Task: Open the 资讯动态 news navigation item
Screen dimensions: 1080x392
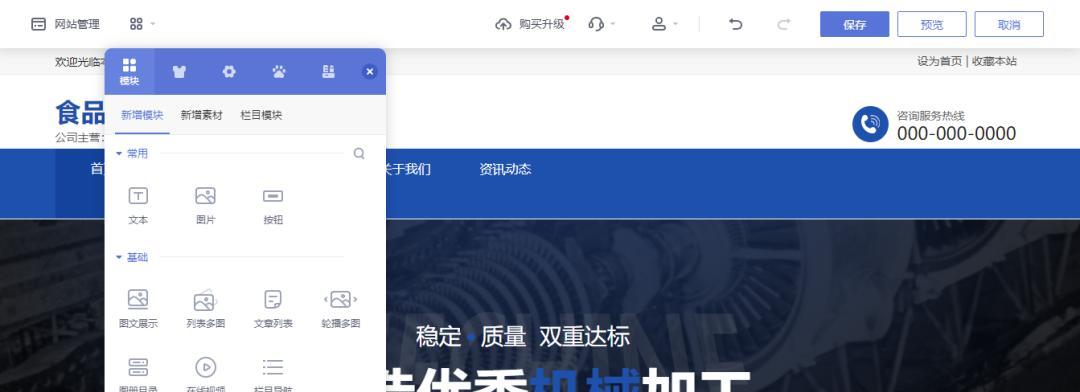Action: point(505,169)
